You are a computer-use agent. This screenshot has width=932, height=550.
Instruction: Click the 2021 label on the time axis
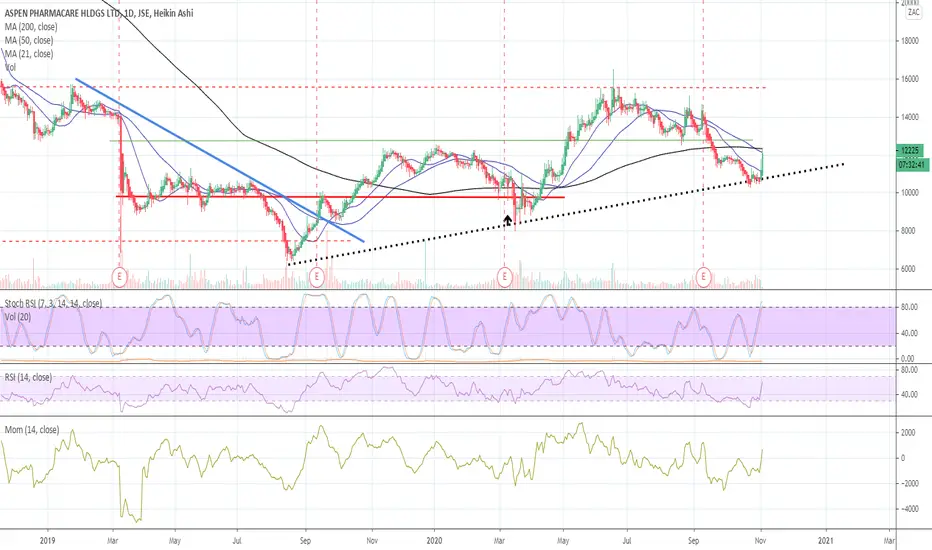coord(826,540)
